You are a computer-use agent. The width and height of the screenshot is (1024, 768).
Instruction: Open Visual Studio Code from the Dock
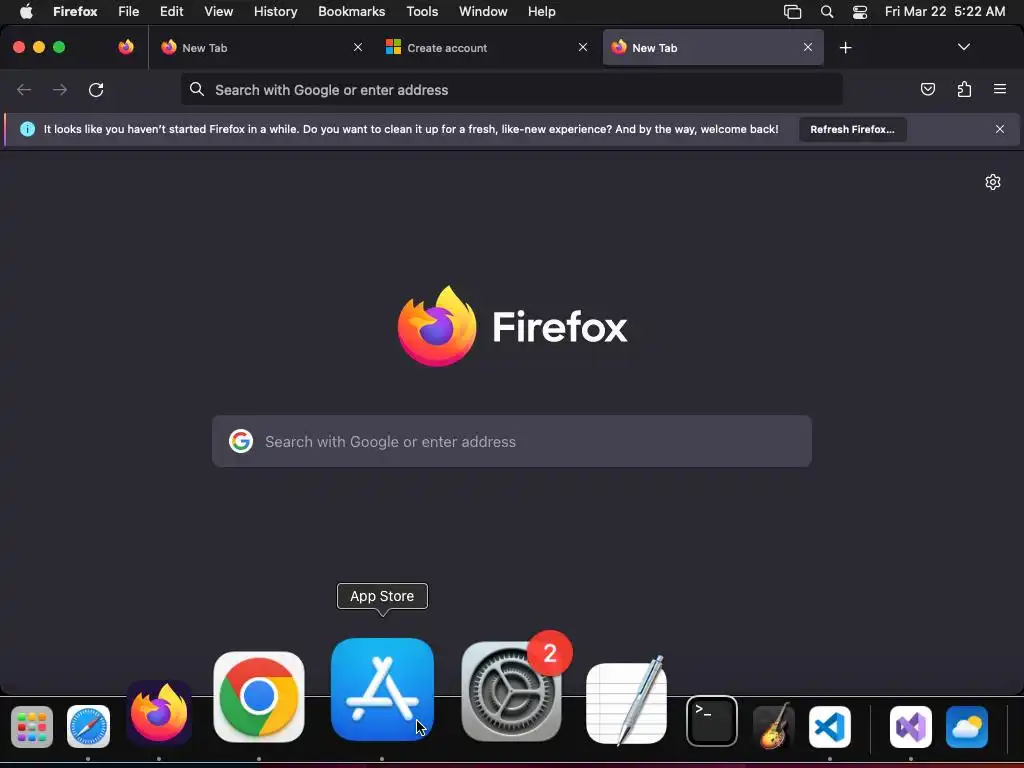coord(830,726)
